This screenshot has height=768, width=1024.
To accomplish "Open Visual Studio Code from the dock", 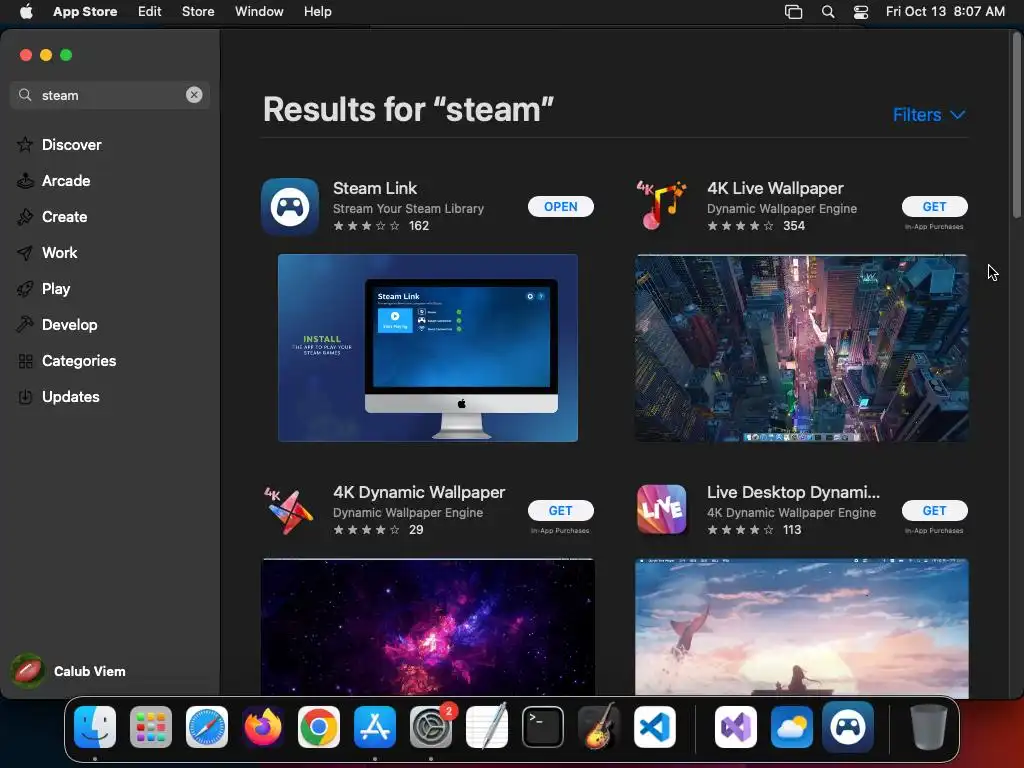I will [x=654, y=727].
